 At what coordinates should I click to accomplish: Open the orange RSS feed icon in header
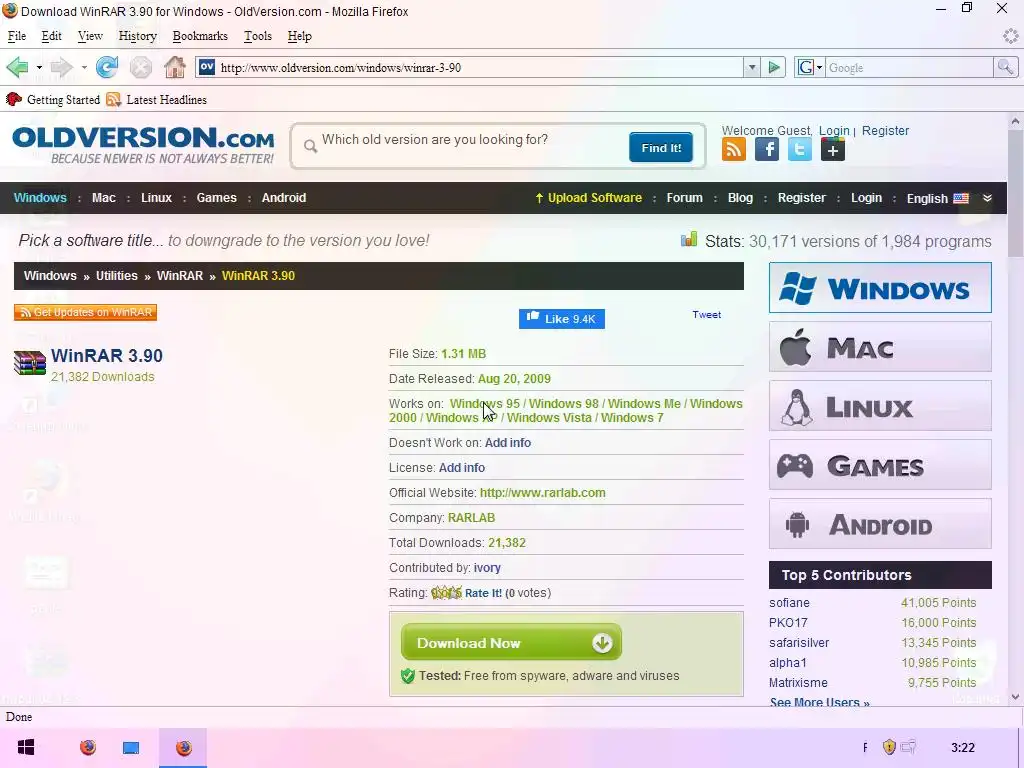tap(733, 150)
